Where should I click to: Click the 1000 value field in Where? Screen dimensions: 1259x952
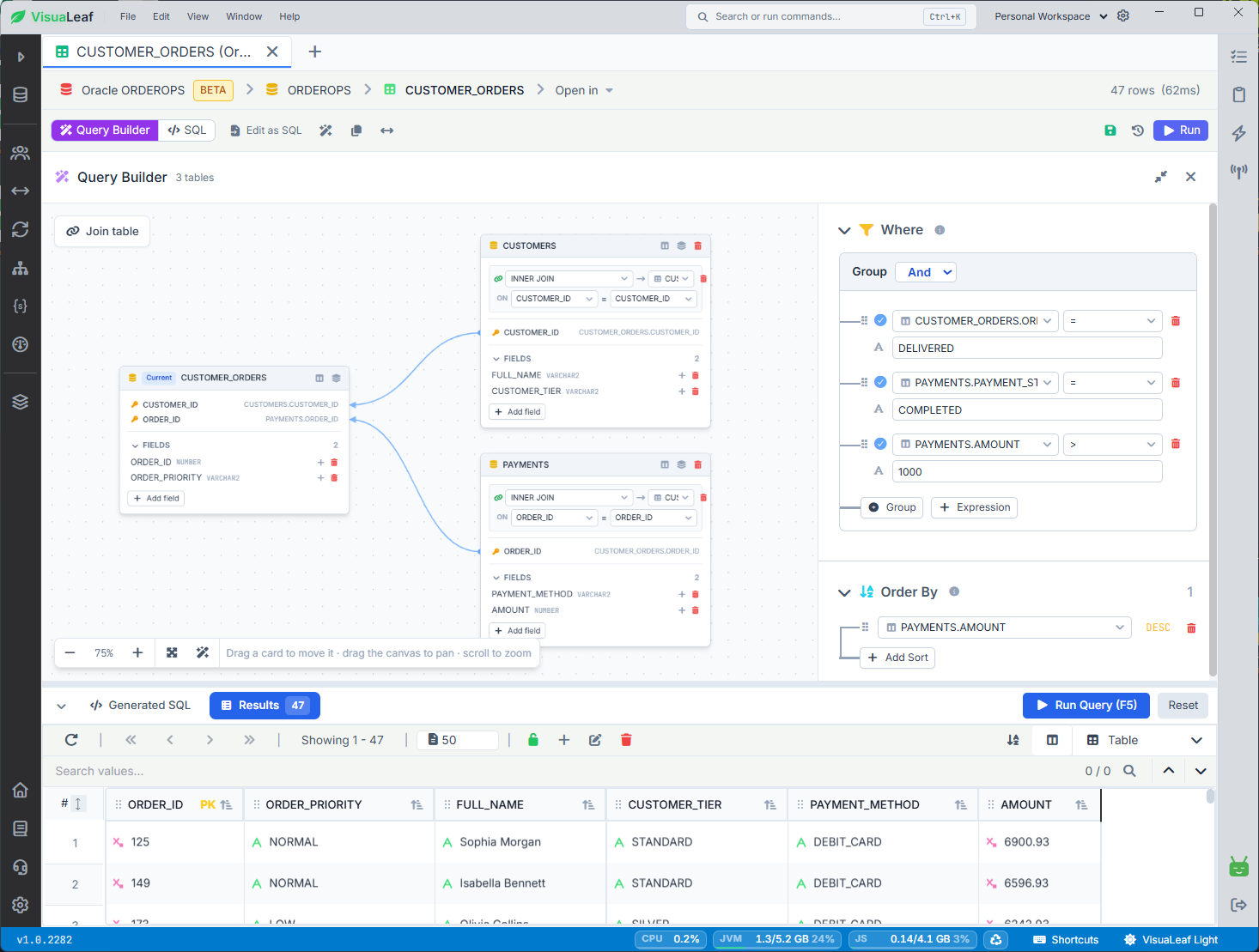1027,471
